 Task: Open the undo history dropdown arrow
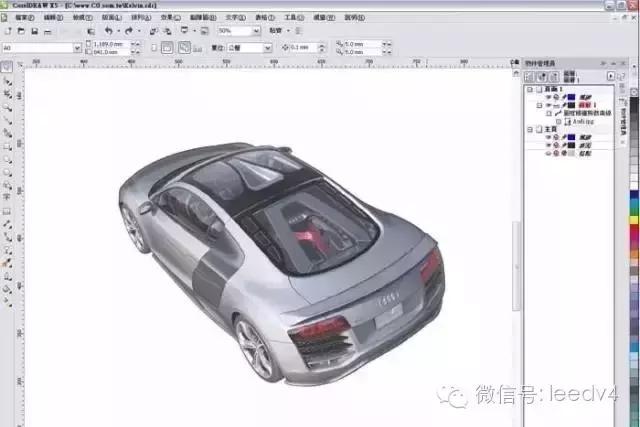(x=118, y=31)
